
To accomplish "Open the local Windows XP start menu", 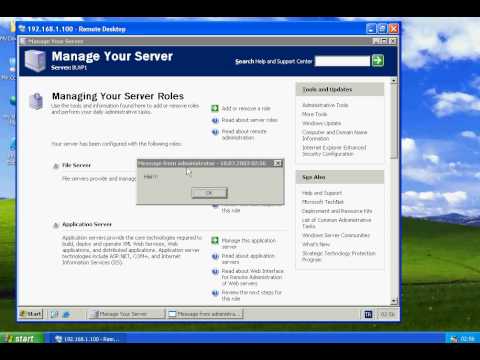I will point(22,338).
